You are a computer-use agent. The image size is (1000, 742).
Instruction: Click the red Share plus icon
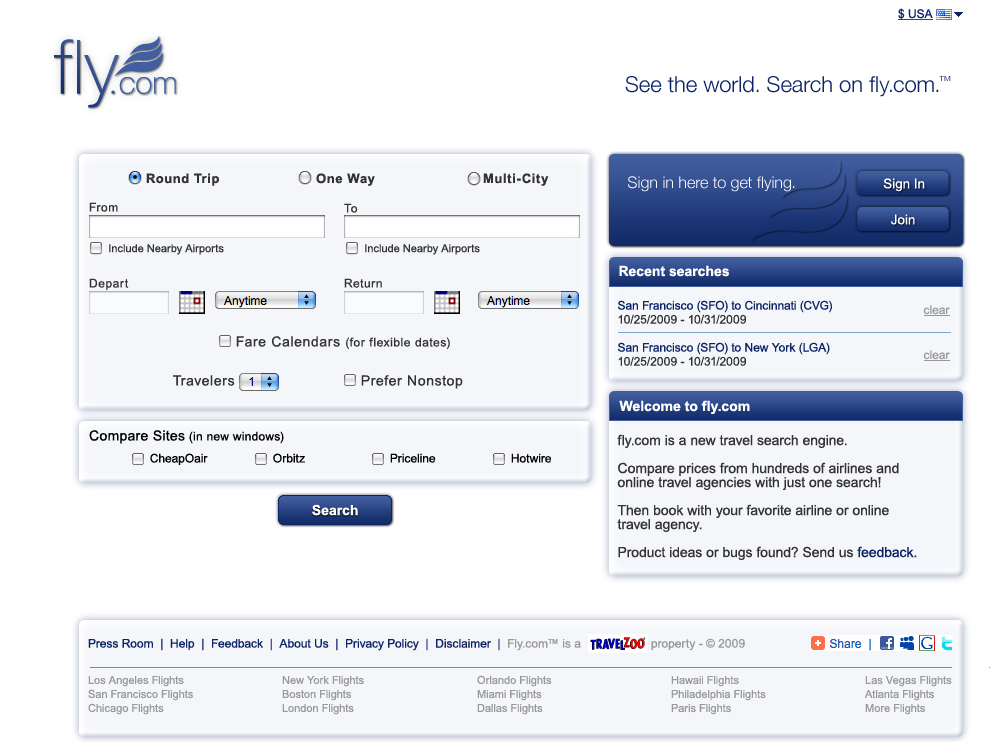(x=818, y=643)
